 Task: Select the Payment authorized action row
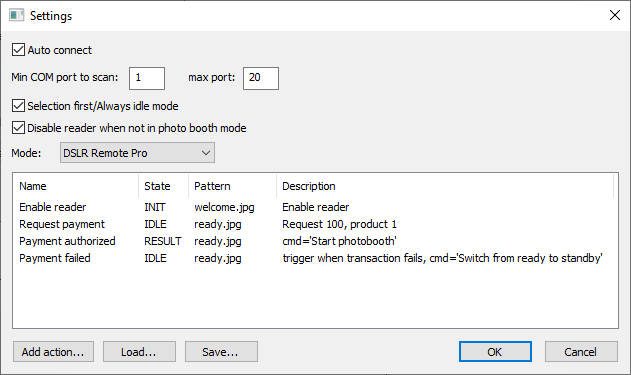[315, 241]
